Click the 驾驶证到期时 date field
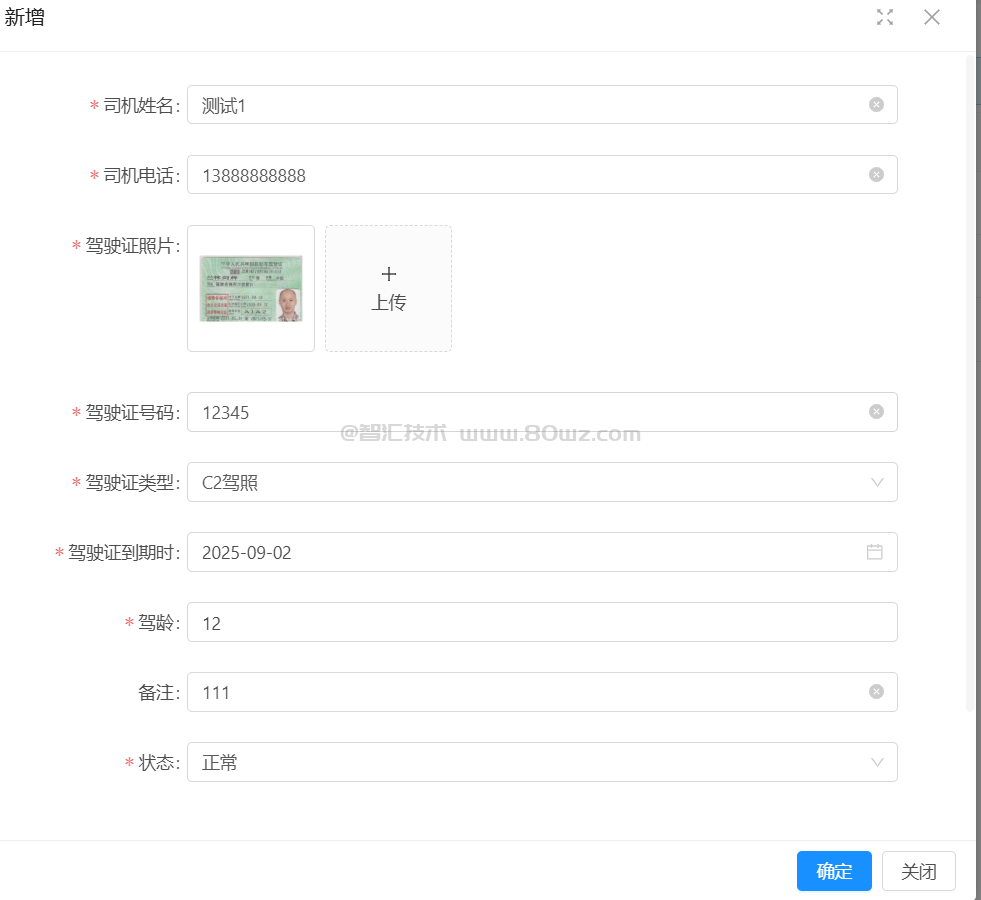This screenshot has height=900, width=981. coord(542,552)
